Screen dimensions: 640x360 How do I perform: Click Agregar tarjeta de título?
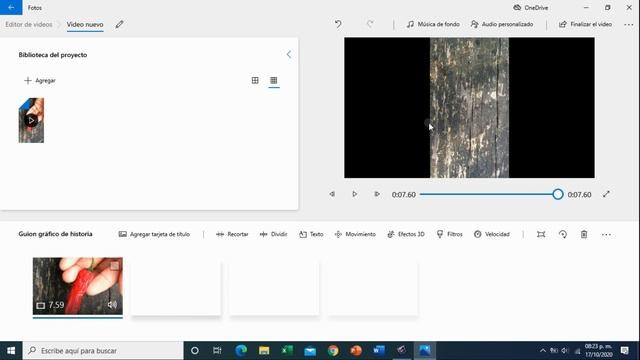pyautogui.click(x=154, y=234)
